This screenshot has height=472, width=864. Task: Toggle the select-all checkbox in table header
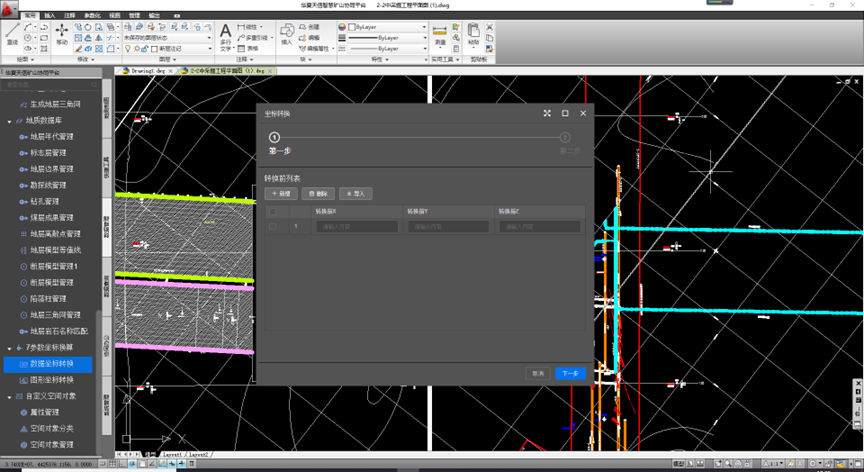pyautogui.click(x=272, y=211)
